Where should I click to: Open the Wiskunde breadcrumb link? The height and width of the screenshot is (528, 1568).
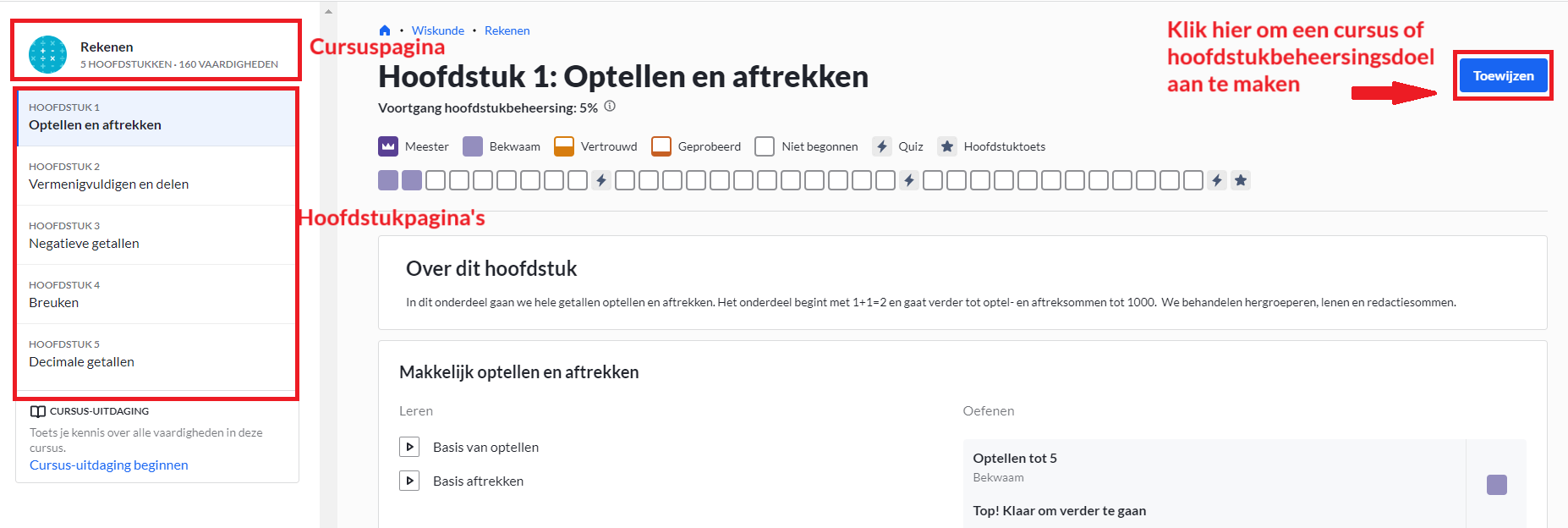coord(438,30)
